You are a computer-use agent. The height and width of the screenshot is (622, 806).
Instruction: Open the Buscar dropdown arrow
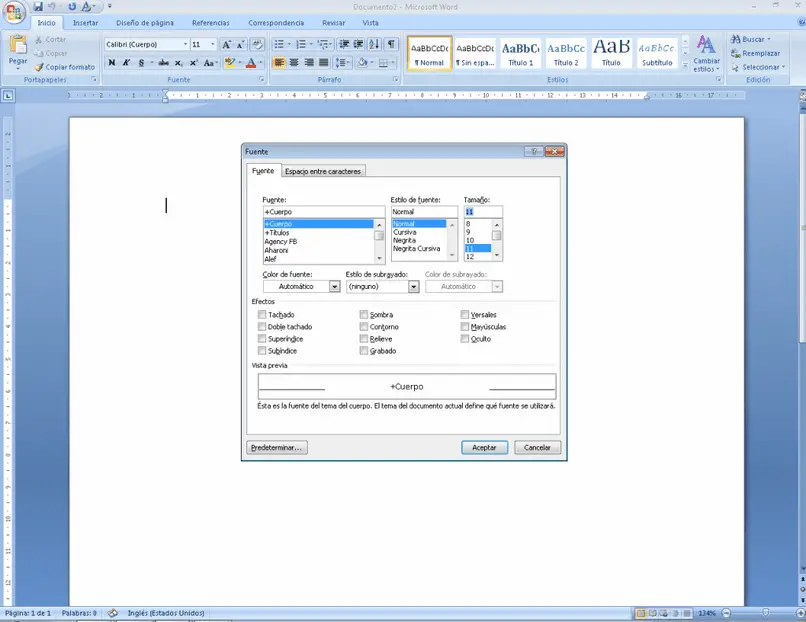[x=768, y=40]
